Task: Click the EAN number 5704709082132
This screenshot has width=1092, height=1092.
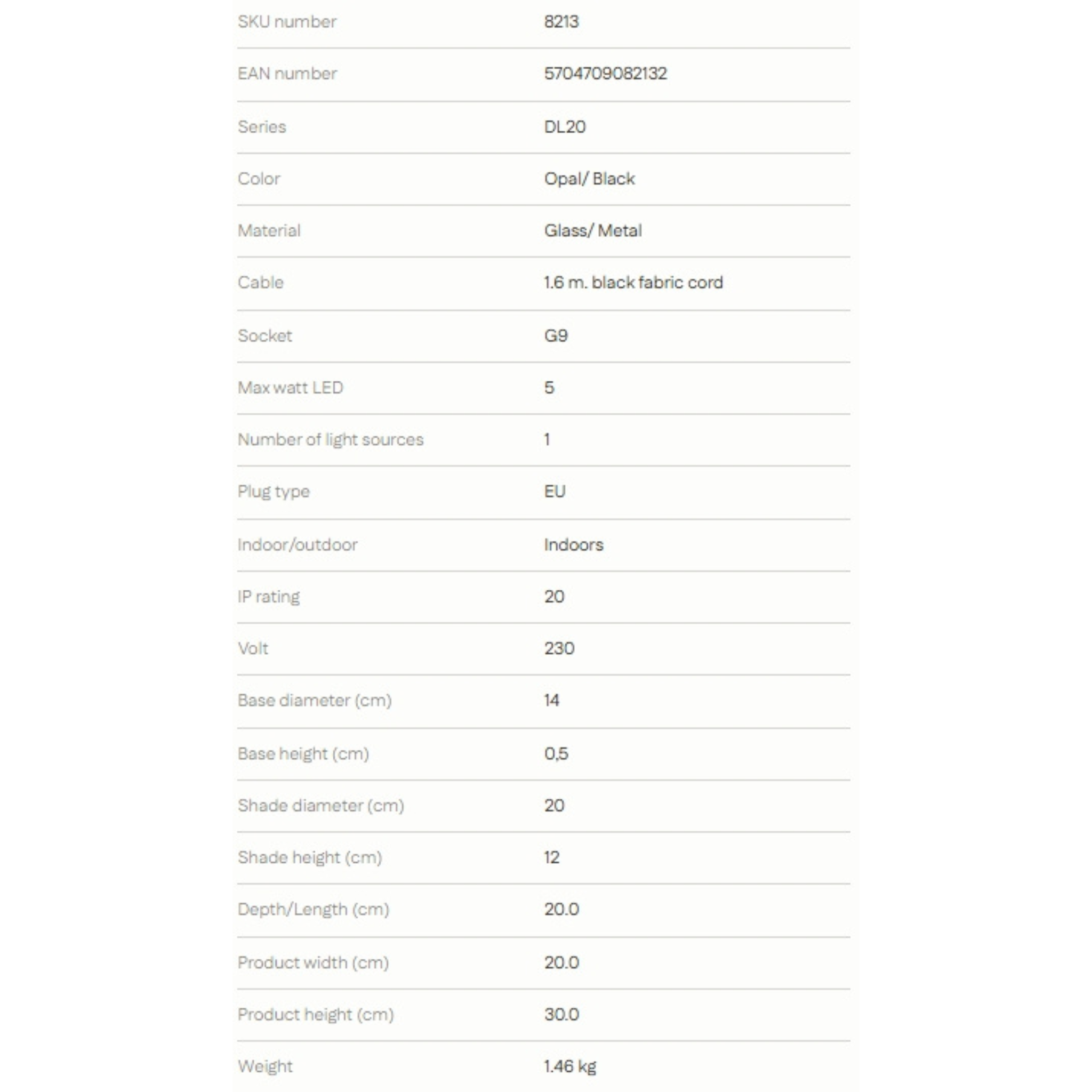Action: point(605,74)
